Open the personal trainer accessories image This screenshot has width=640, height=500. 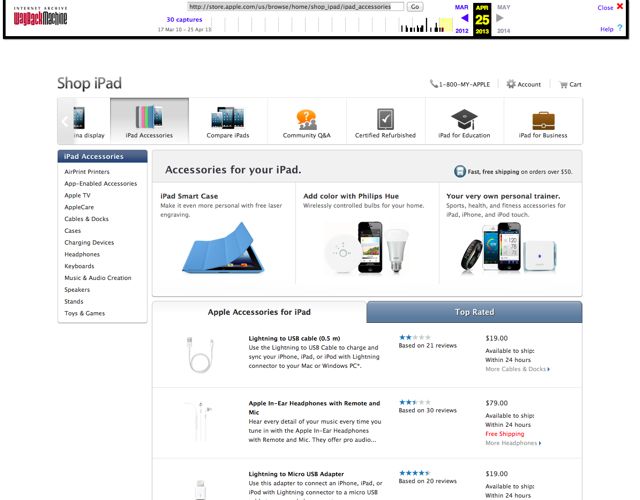509,247
